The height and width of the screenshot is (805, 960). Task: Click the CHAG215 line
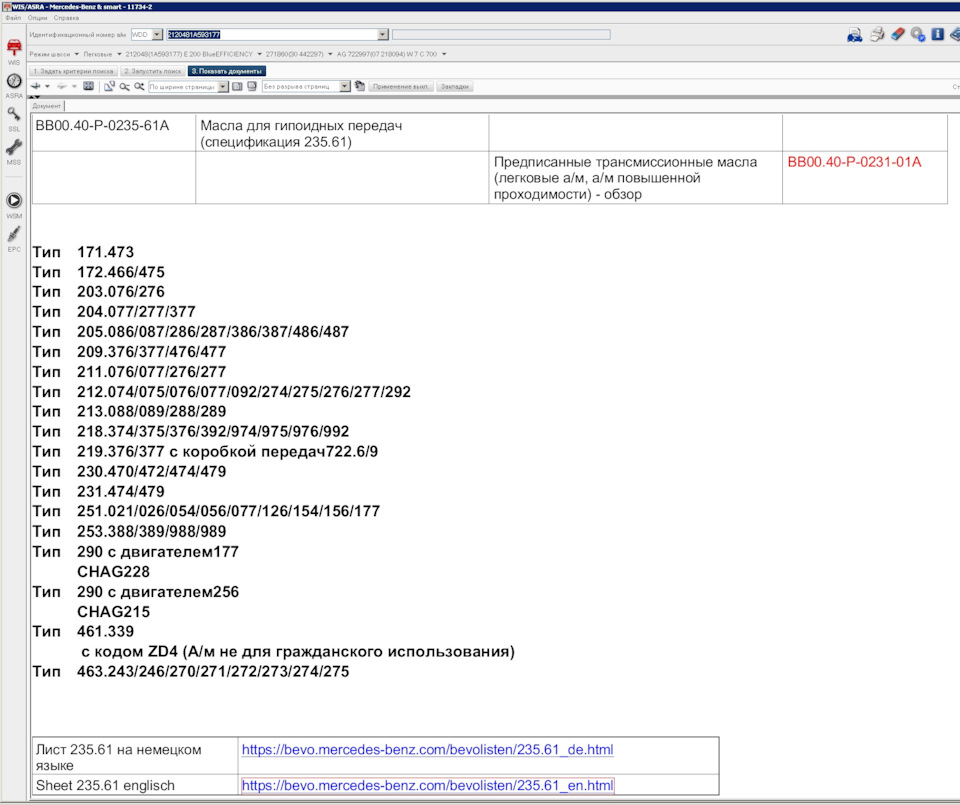pos(113,612)
